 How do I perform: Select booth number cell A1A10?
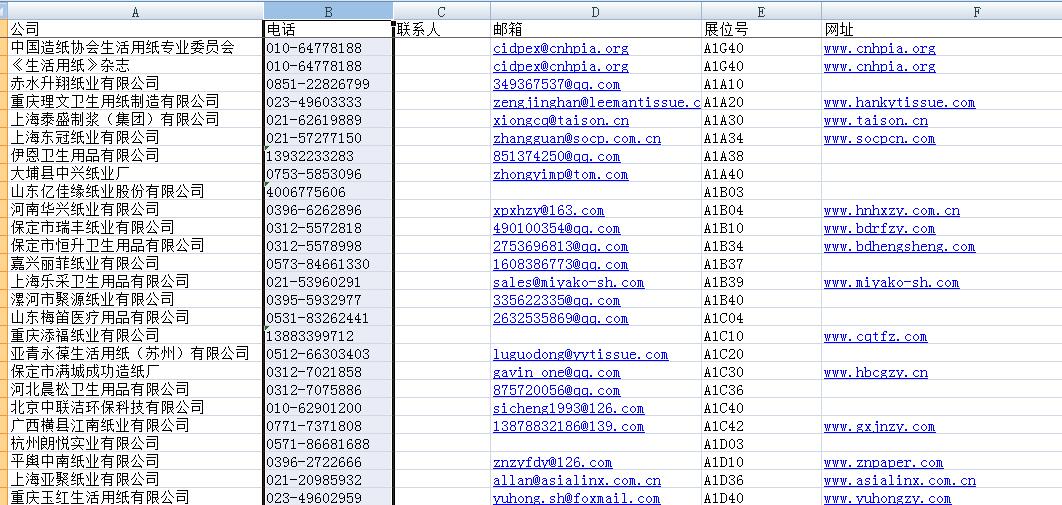761,84
